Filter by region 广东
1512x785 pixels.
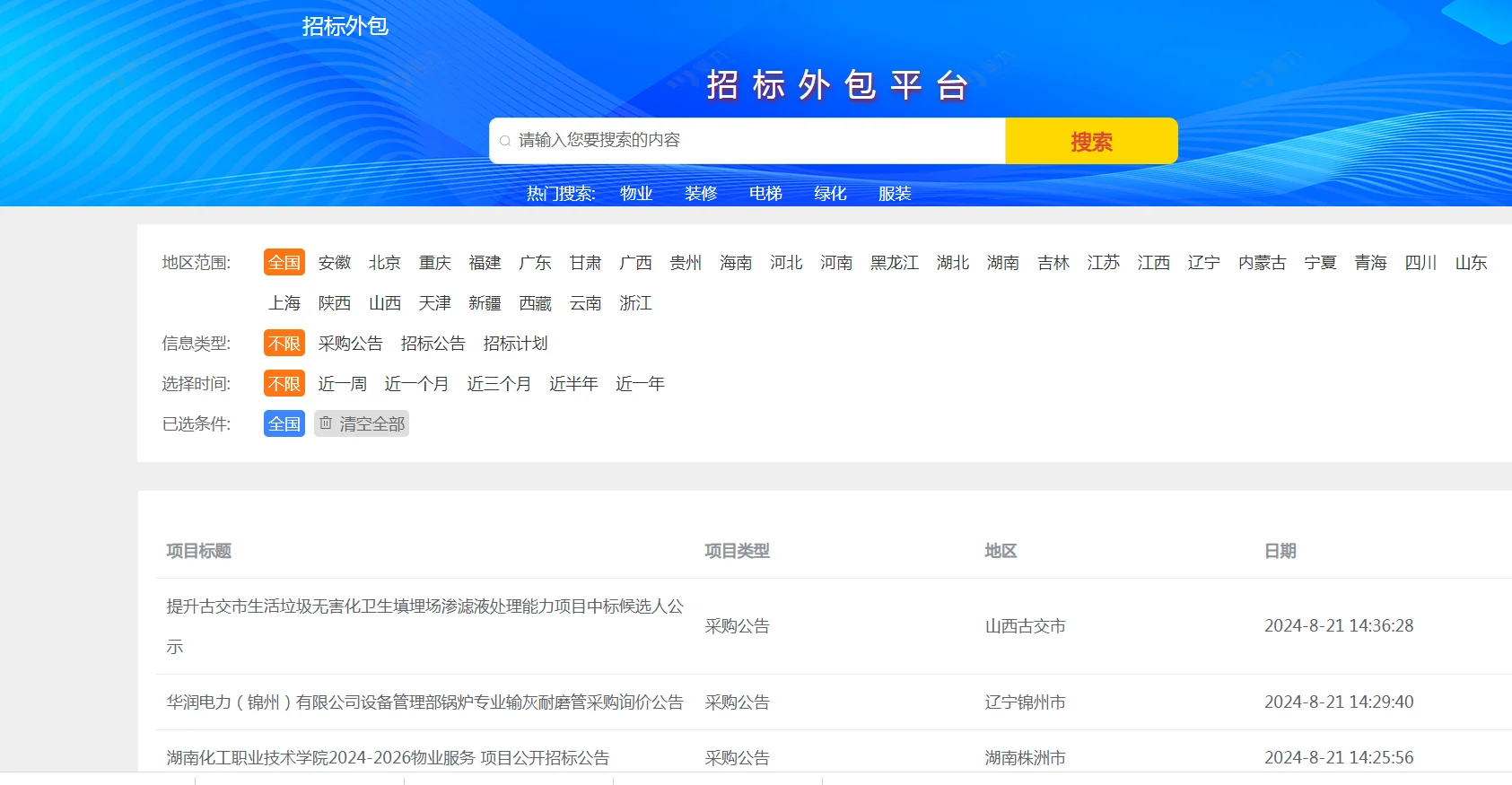pos(536,262)
